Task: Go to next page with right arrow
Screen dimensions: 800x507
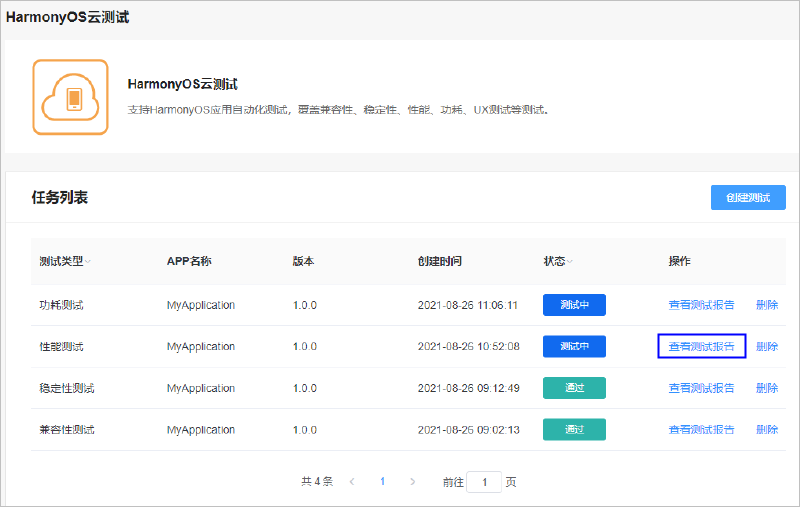Action: click(412, 481)
